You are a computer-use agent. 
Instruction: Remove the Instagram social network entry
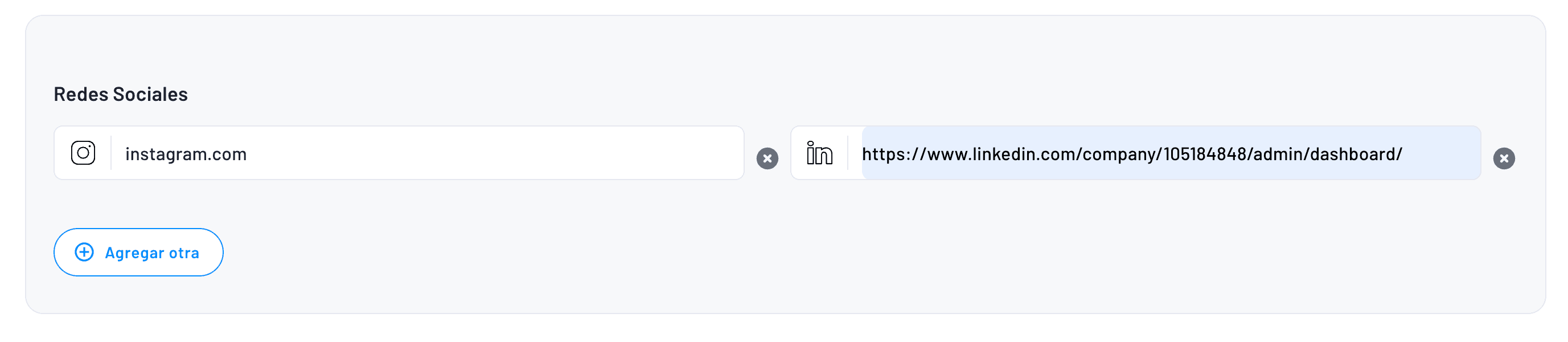click(x=767, y=158)
